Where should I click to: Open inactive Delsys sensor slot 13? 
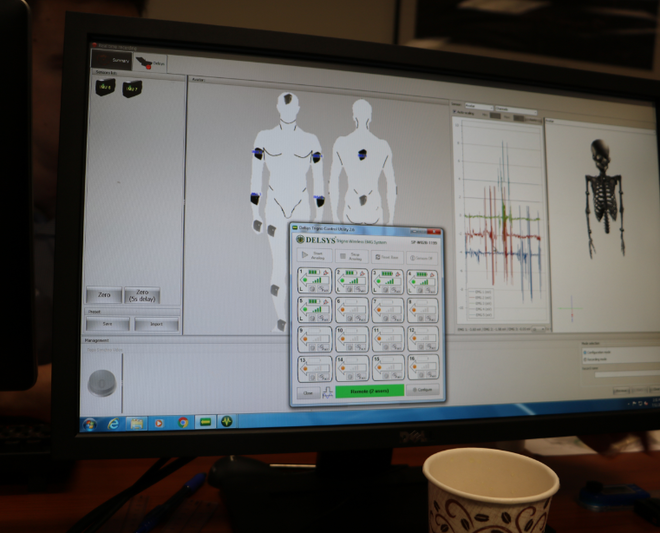tap(314, 368)
